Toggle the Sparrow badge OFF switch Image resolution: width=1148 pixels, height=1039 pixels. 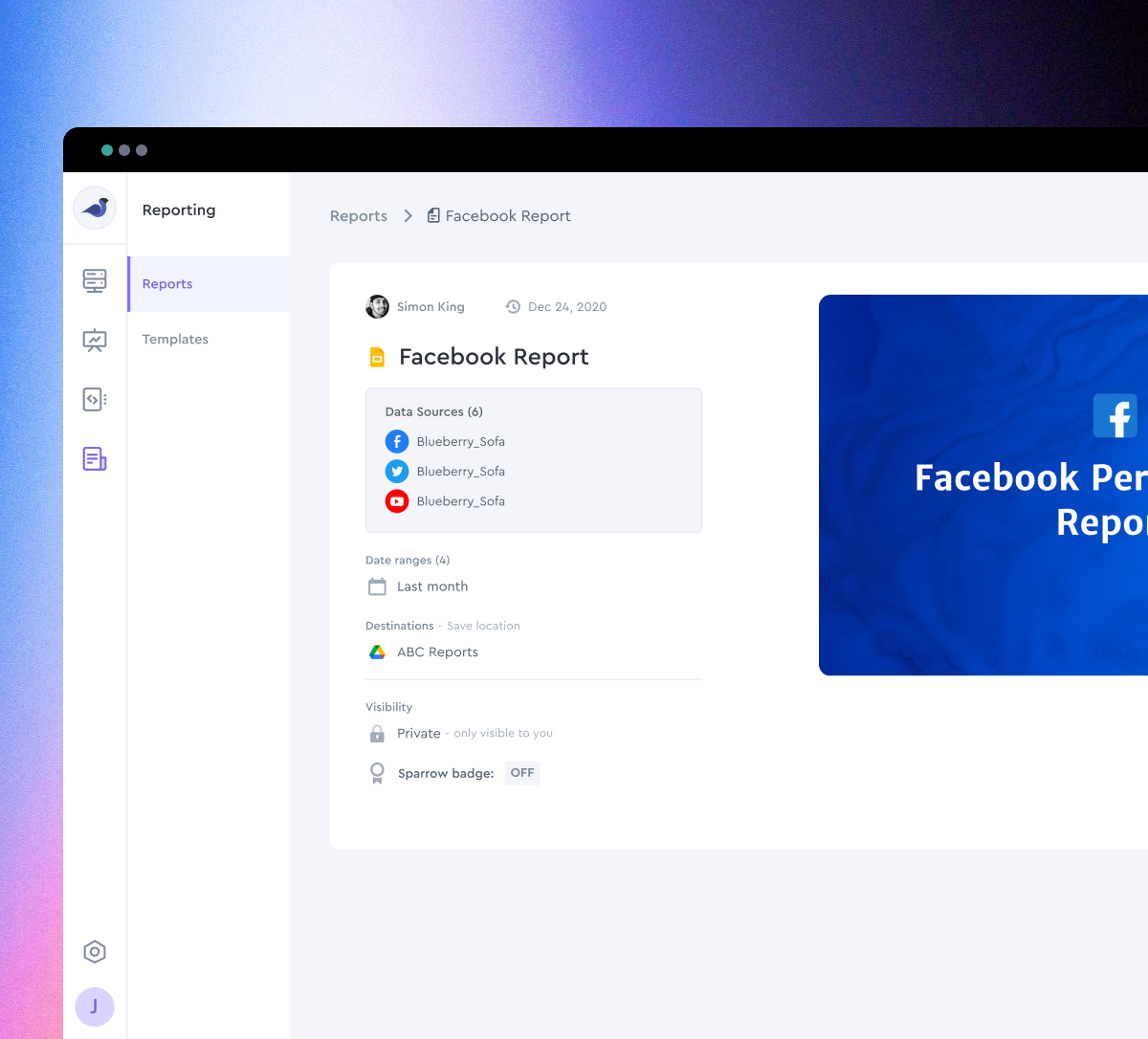pos(522,773)
